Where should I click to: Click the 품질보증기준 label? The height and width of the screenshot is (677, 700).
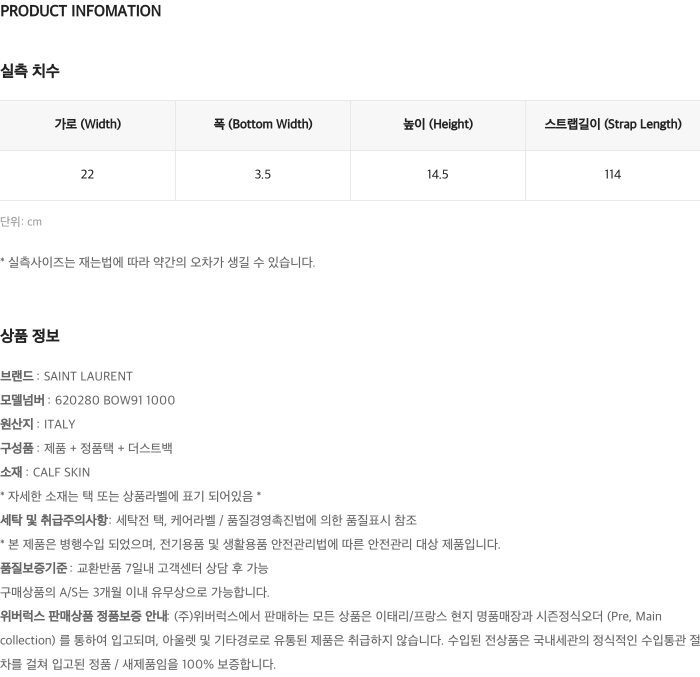coord(34,569)
